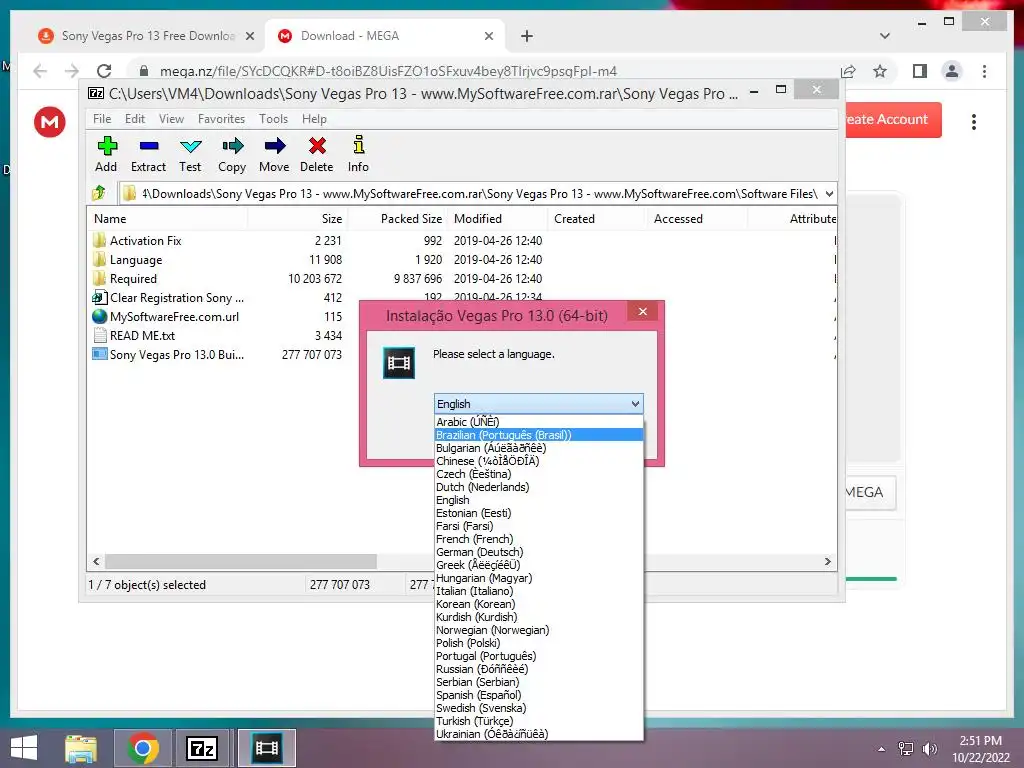The width and height of the screenshot is (1024, 768).
Task: Choose Turkish (Türkçe) option
Action: click(539, 721)
